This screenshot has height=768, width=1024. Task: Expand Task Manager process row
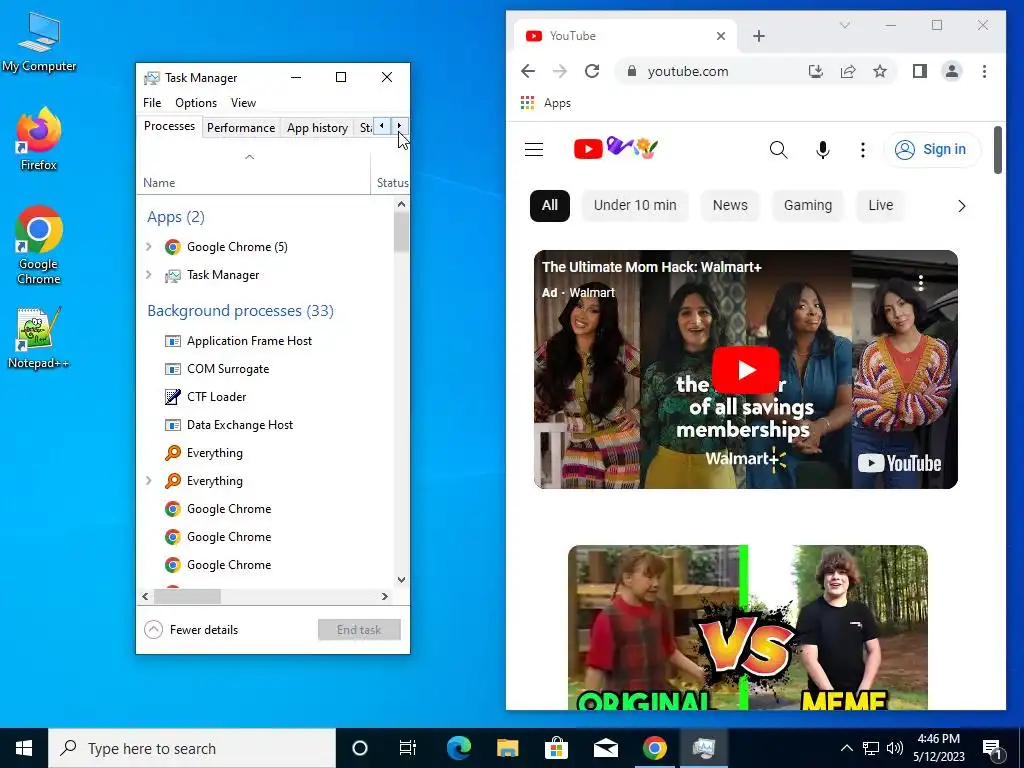click(x=149, y=274)
